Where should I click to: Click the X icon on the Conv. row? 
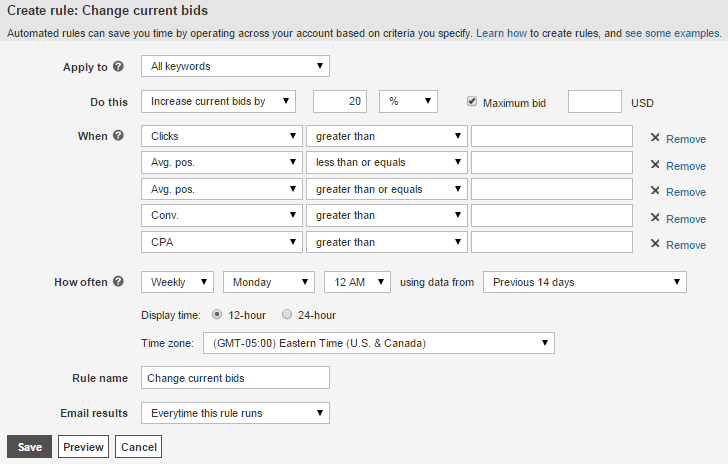point(655,217)
